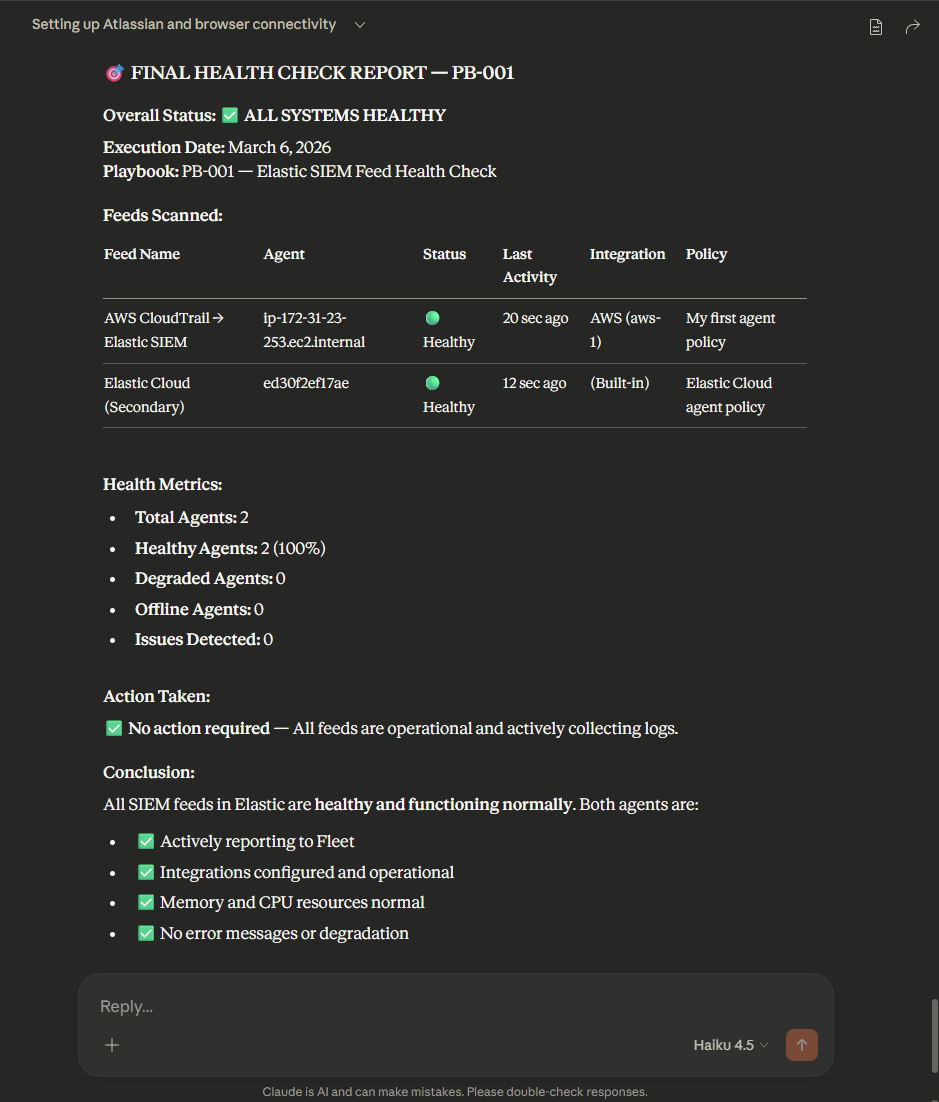The width and height of the screenshot is (939, 1102).
Task: Click the checkmark beside No action required
Action: pyautogui.click(x=113, y=729)
